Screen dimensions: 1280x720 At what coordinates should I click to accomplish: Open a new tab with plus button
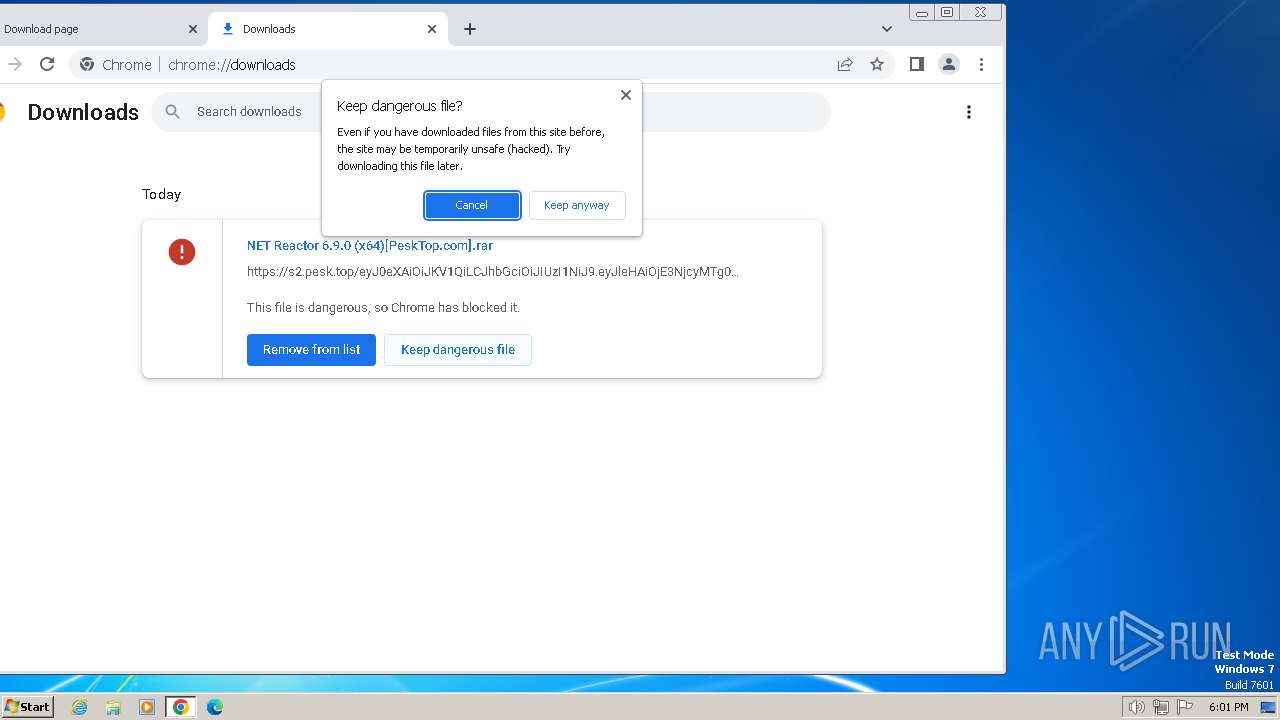470,29
